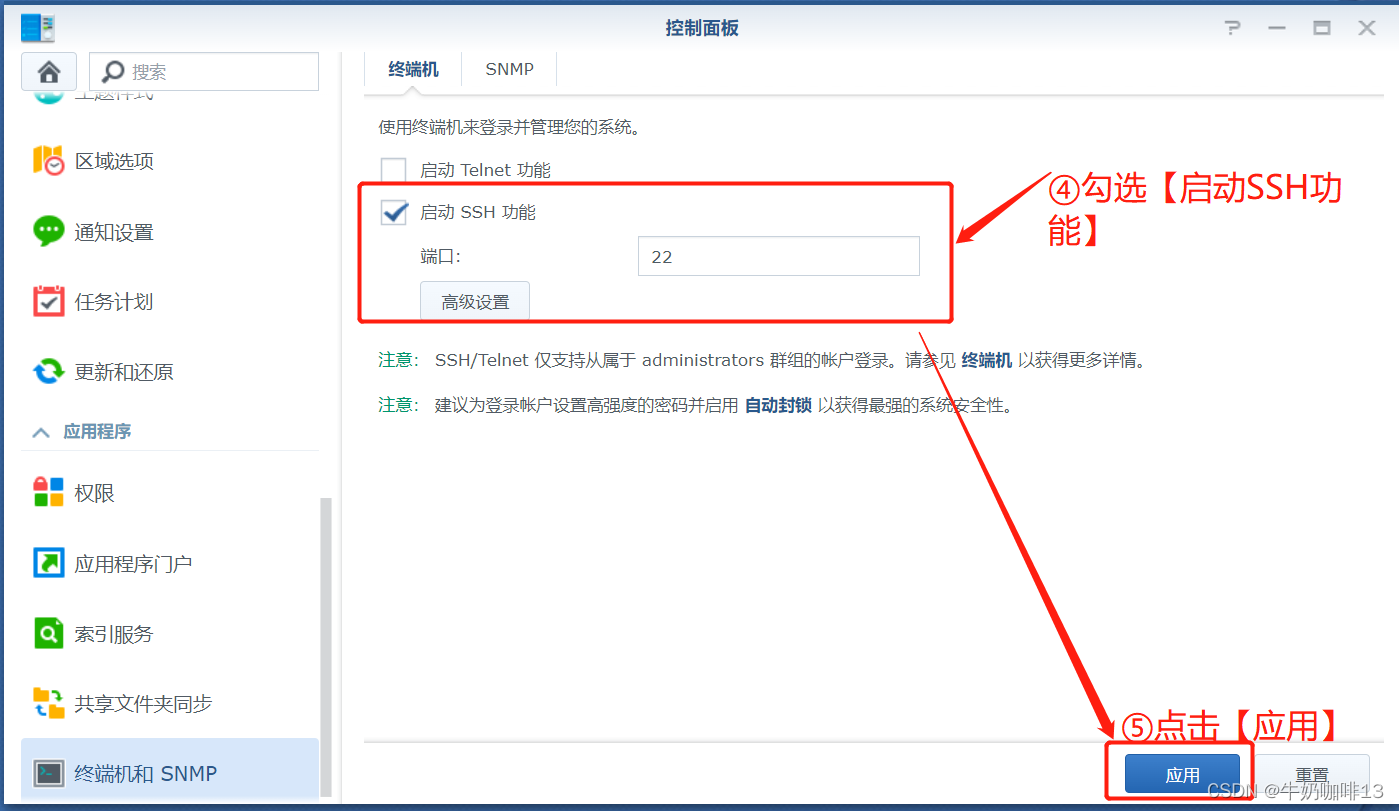Click the 应用 button to save
This screenshot has width=1399, height=811.
coord(1182,775)
